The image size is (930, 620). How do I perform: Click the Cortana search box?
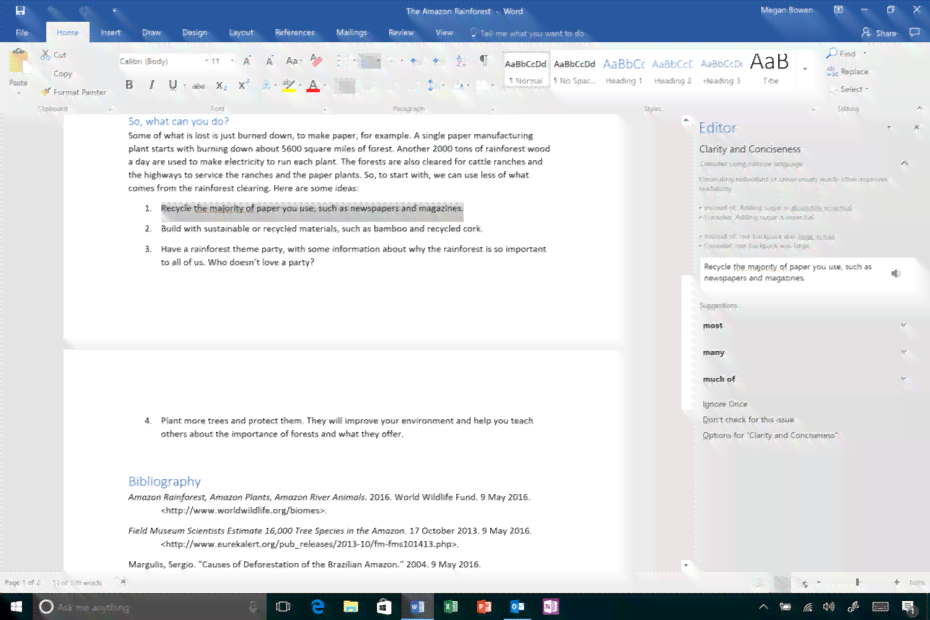148,607
